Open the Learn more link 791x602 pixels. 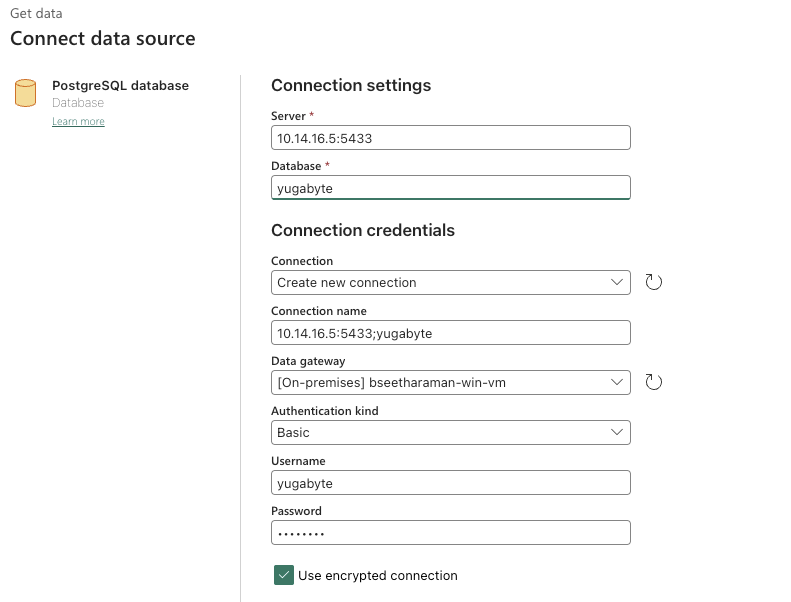[78, 122]
